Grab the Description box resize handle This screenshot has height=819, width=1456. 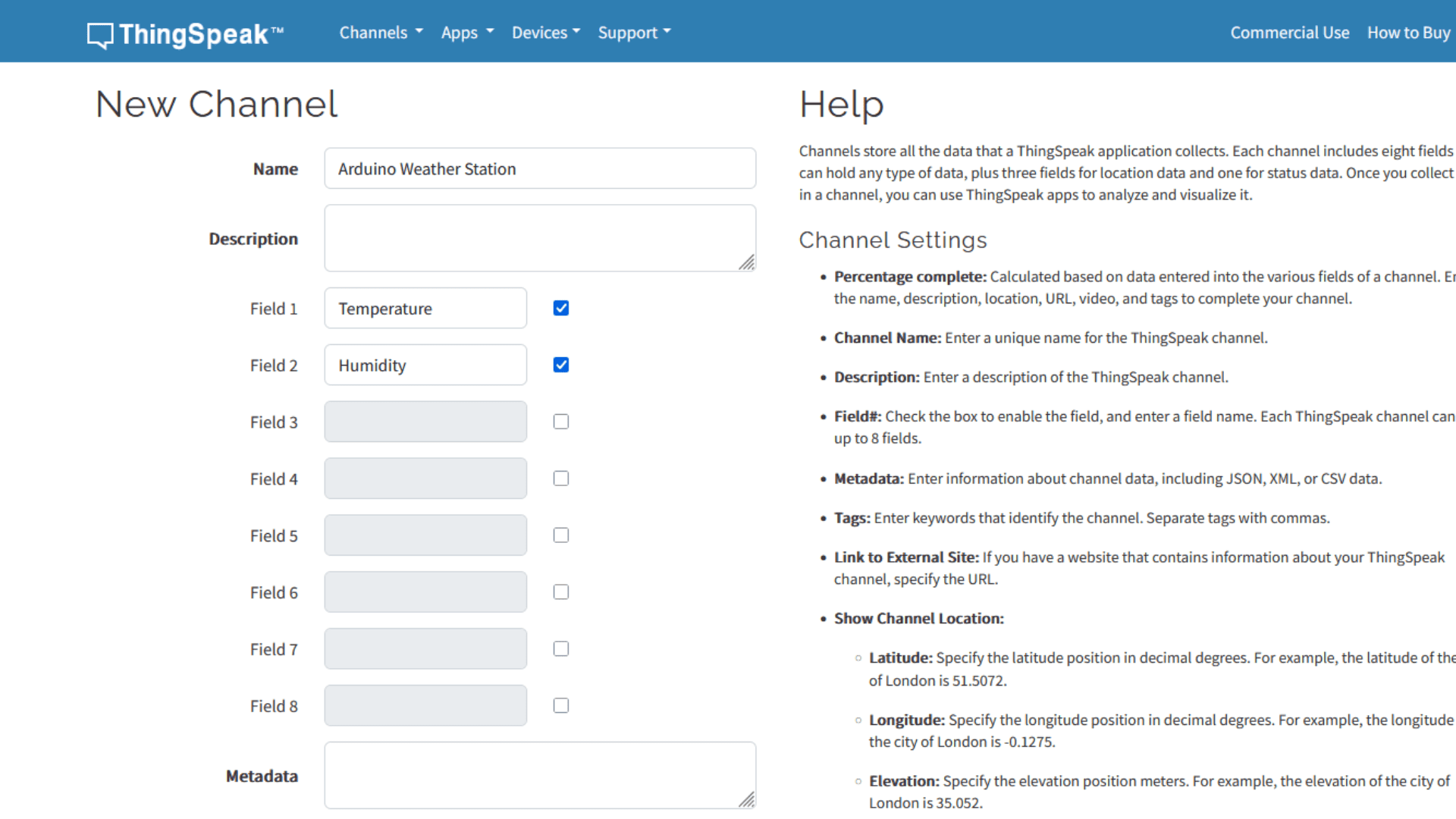click(747, 262)
